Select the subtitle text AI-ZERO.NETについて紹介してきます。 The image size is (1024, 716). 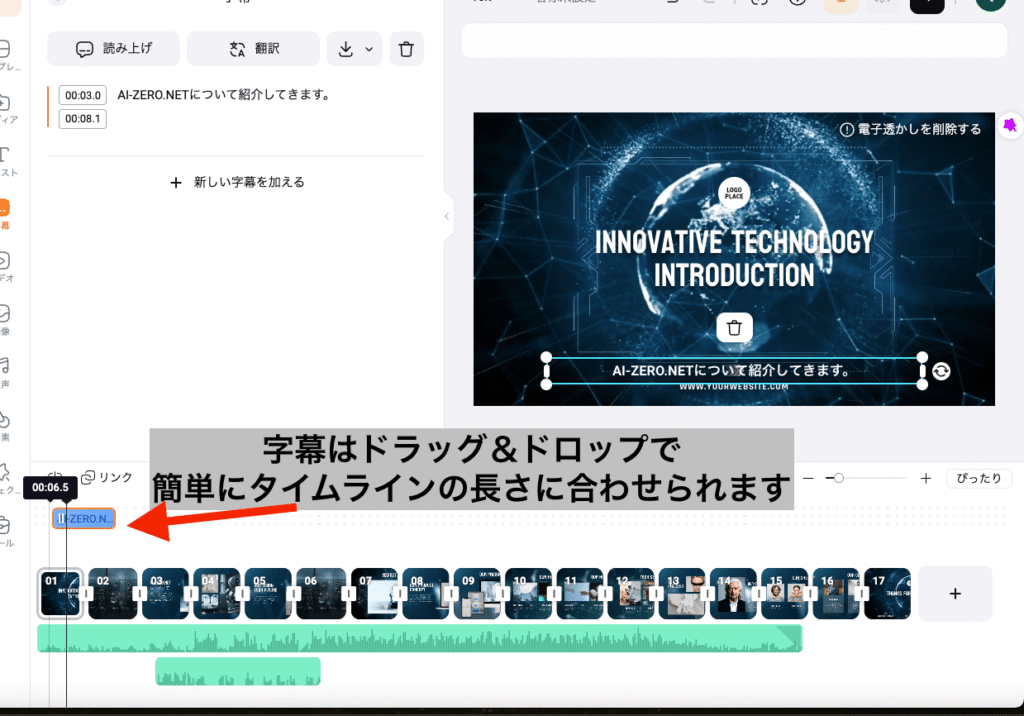click(x=224, y=95)
